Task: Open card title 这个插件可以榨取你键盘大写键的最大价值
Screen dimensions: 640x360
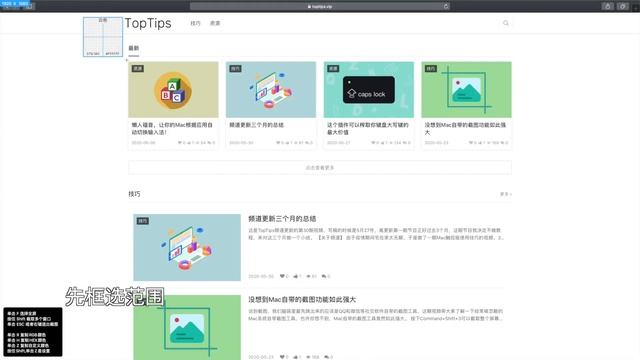Action: tap(367, 129)
